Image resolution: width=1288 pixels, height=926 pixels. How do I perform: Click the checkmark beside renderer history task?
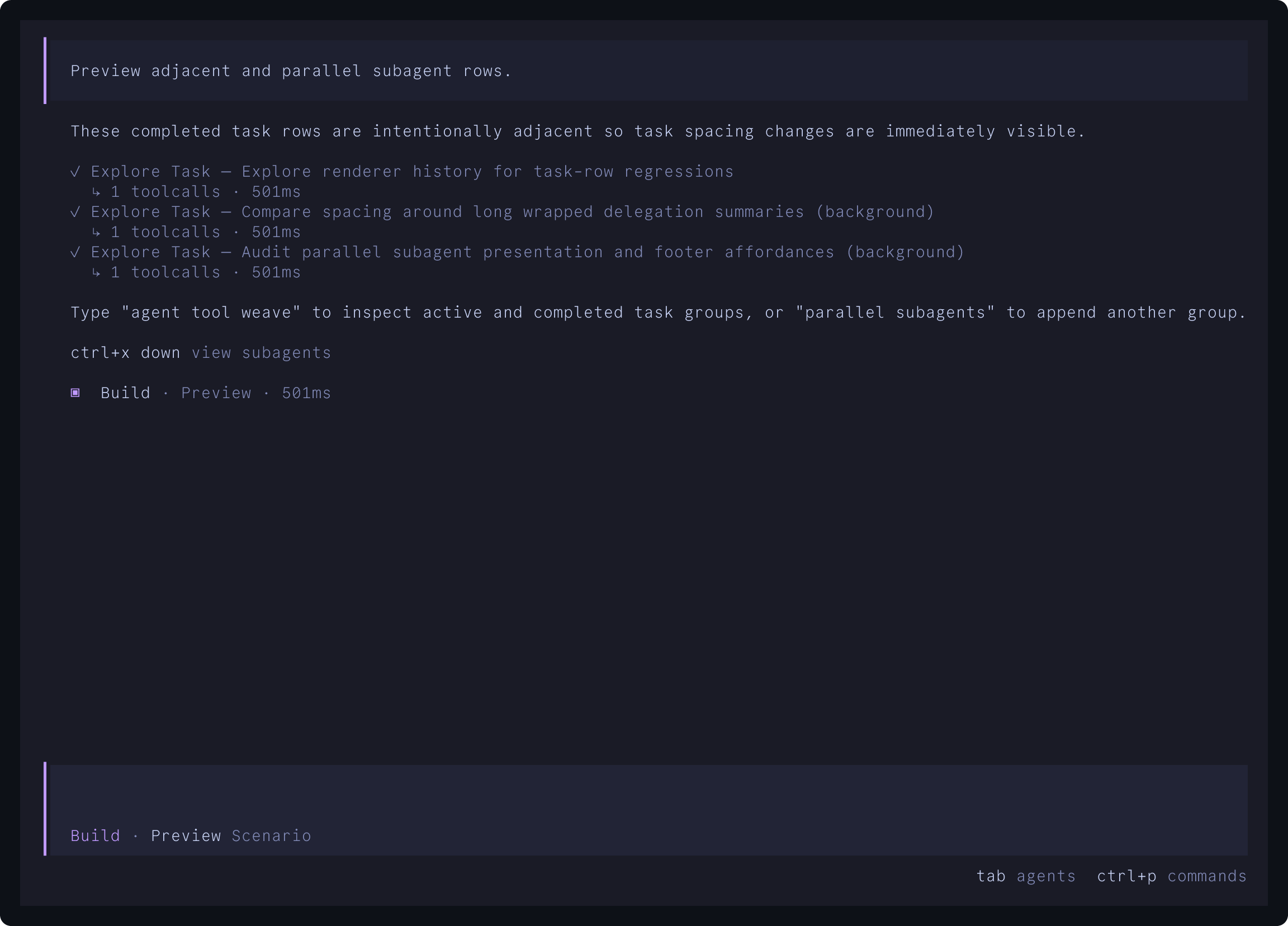click(75, 172)
